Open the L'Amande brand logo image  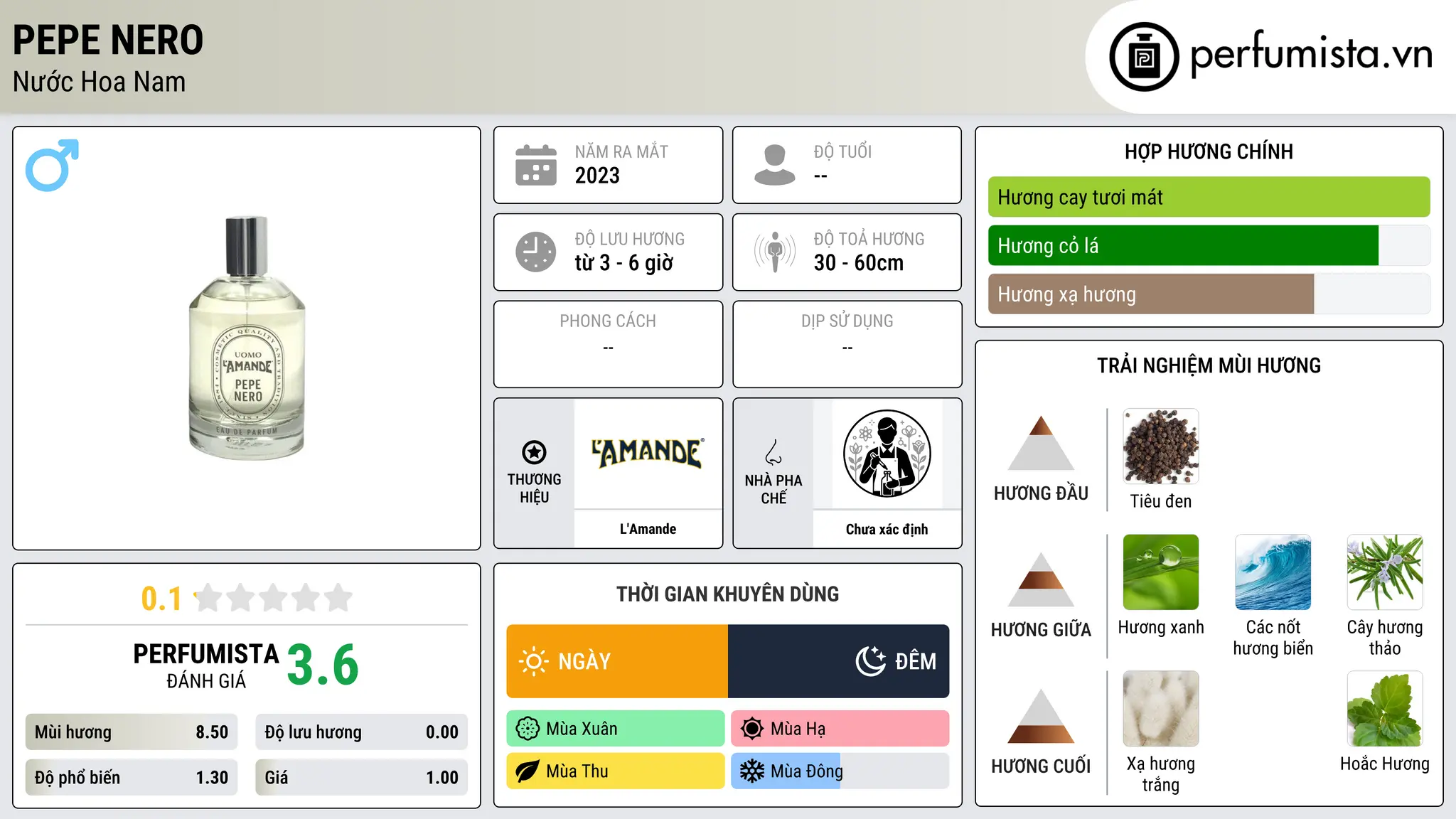(648, 453)
